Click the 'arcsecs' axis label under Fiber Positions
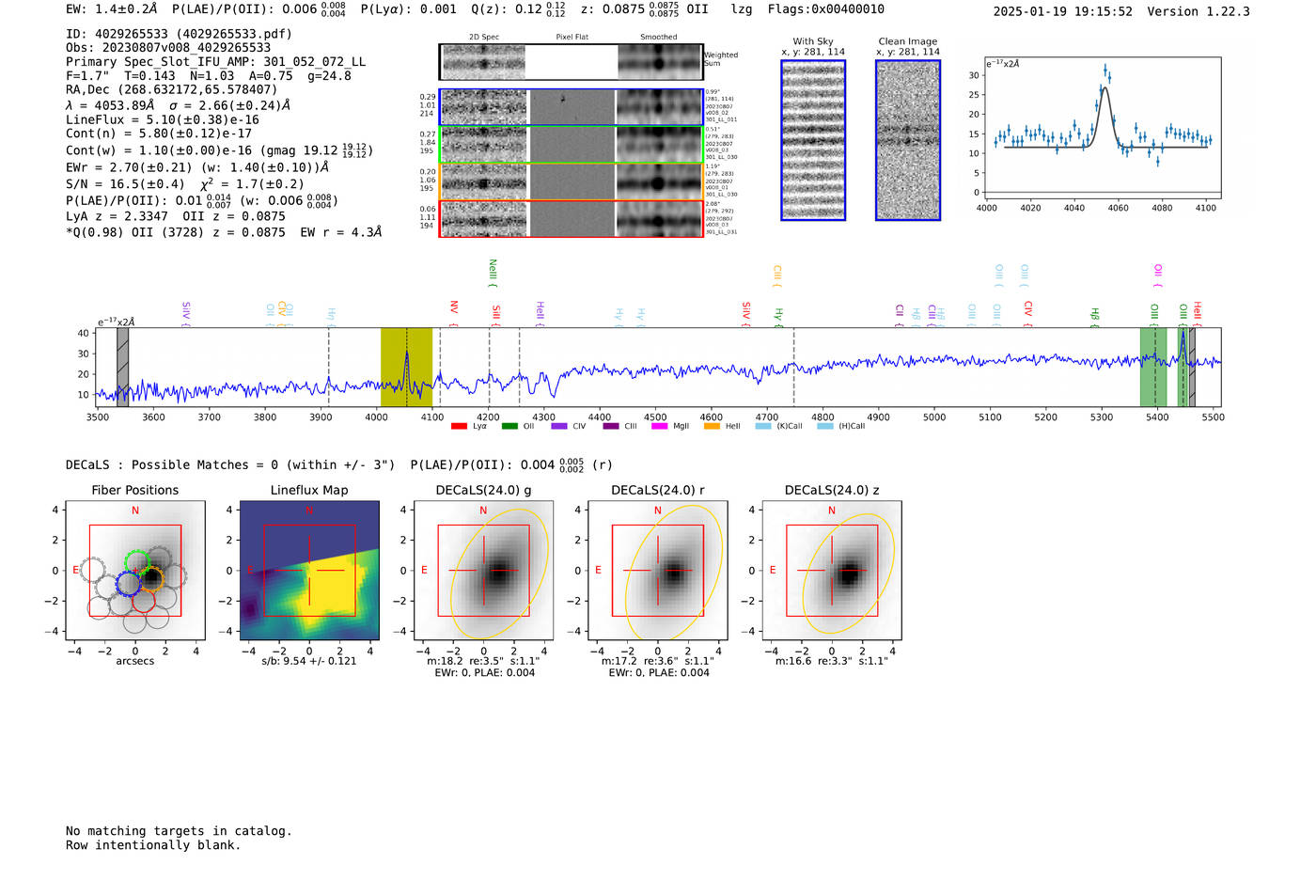1316x896 pixels. (x=135, y=661)
